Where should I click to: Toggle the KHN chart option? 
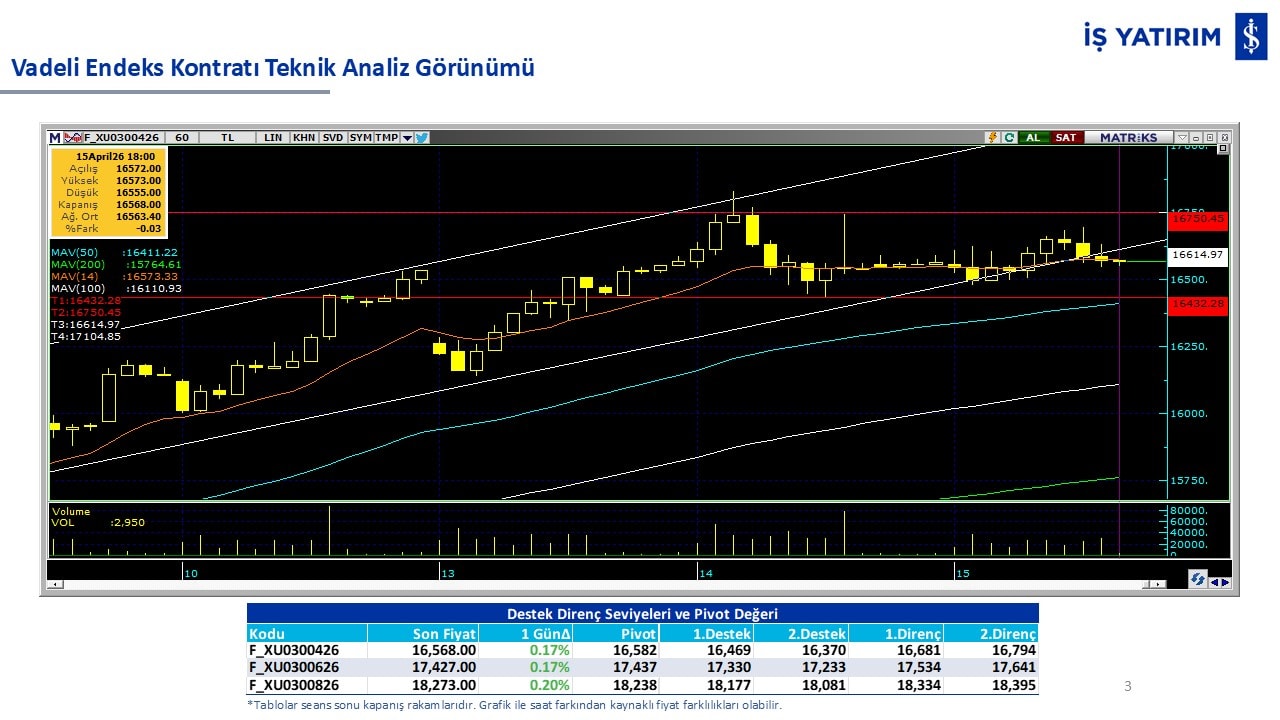pyautogui.click(x=303, y=138)
